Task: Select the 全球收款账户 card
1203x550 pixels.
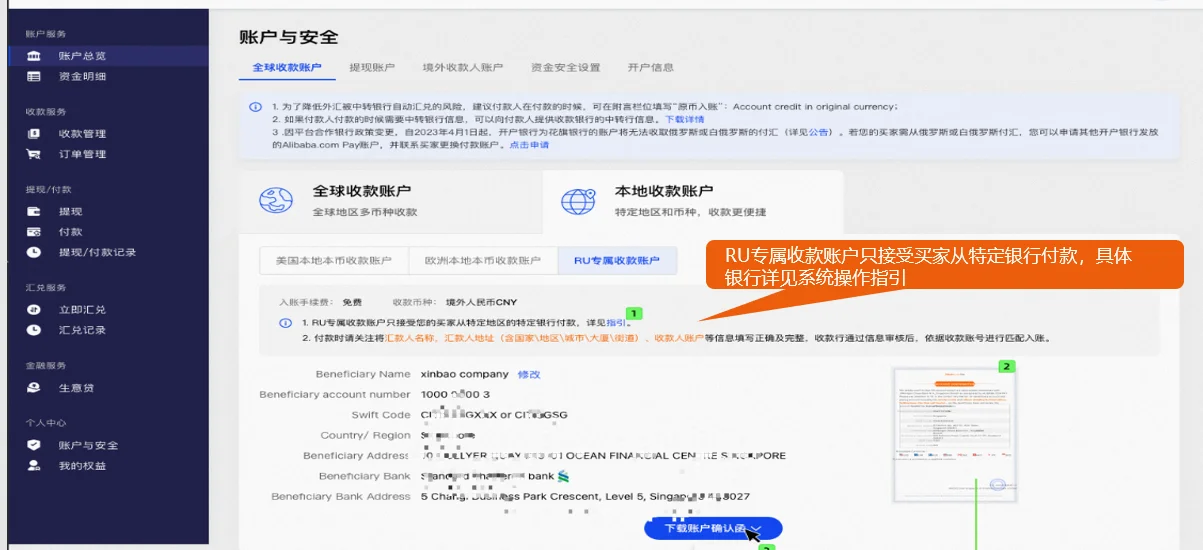Action: coord(390,200)
